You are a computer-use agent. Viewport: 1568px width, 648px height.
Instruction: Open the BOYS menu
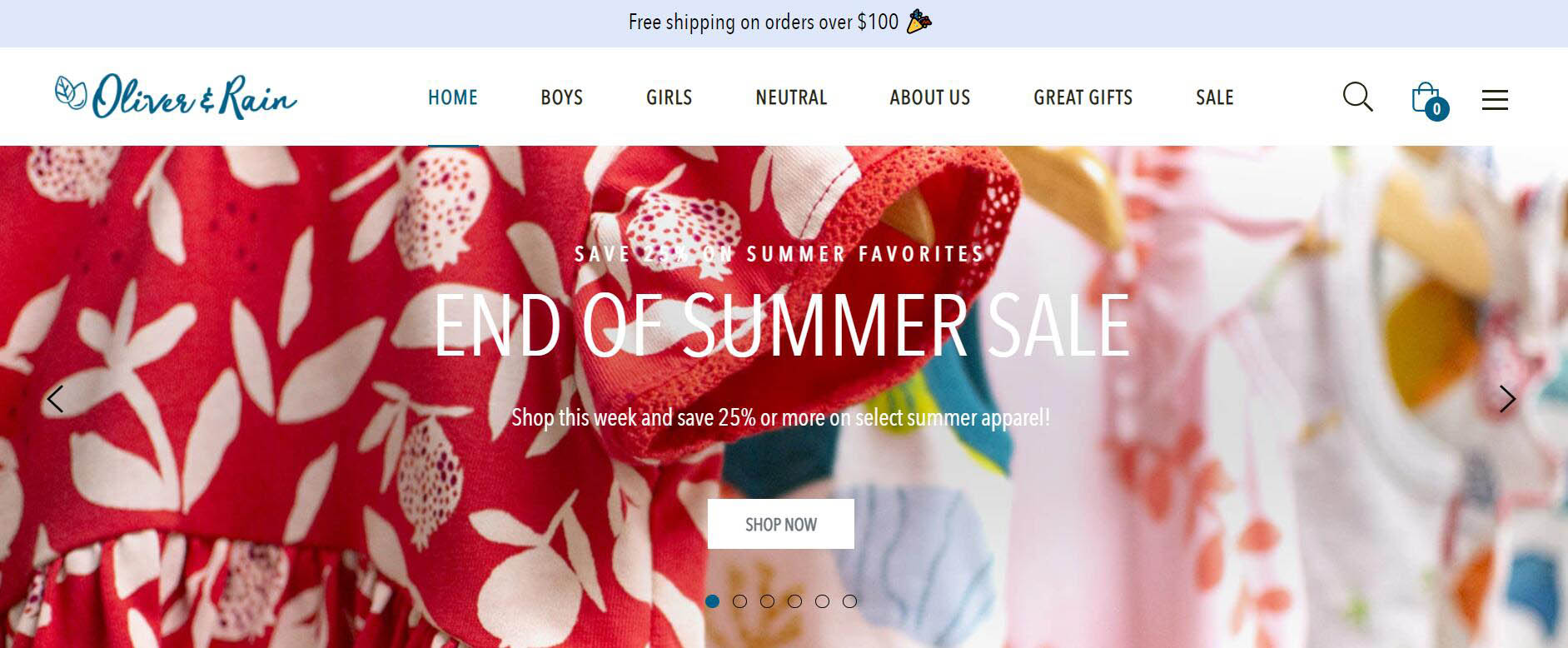(562, 97)
